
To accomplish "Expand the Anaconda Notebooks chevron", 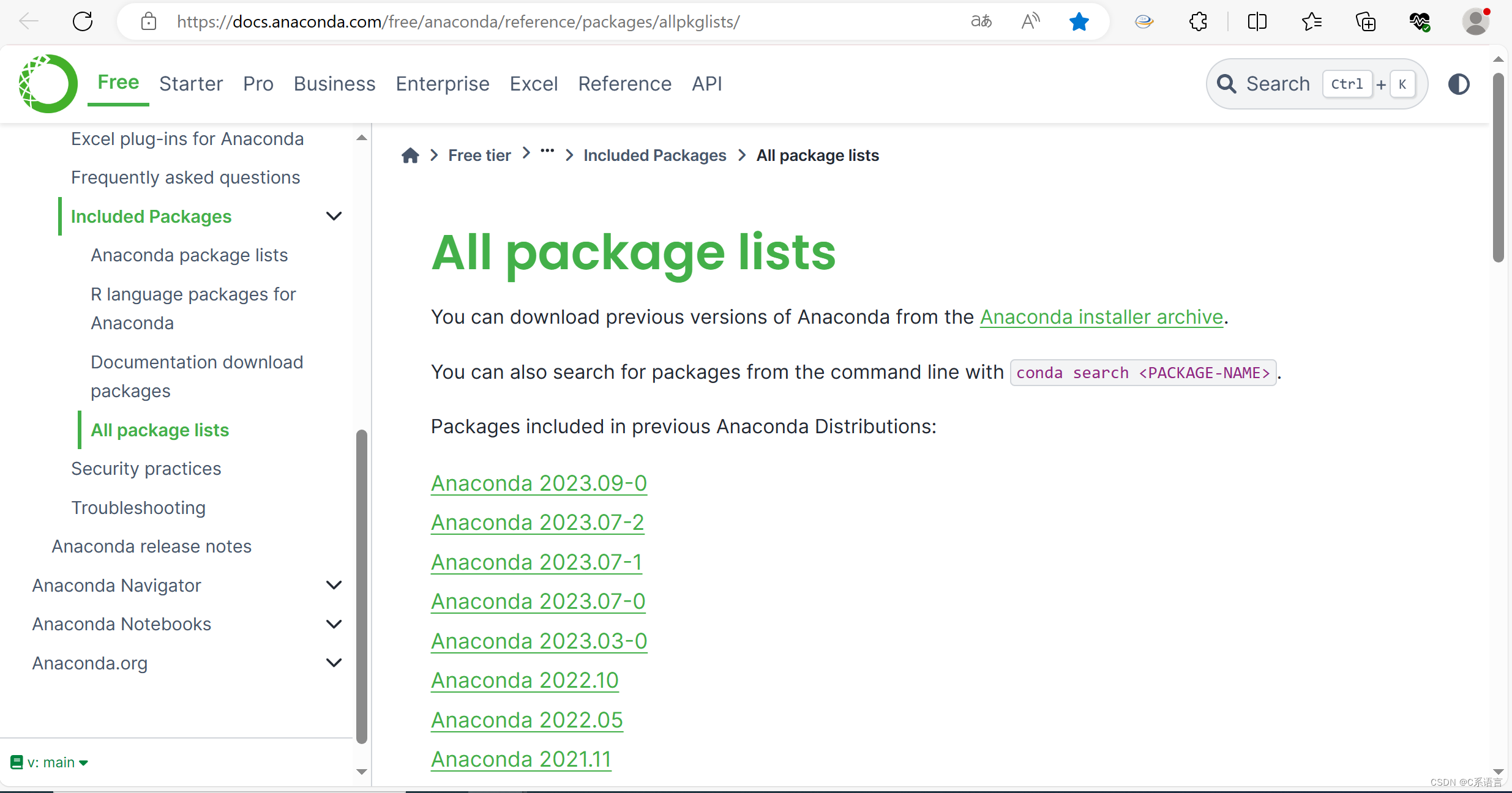I will coord(334,624).
